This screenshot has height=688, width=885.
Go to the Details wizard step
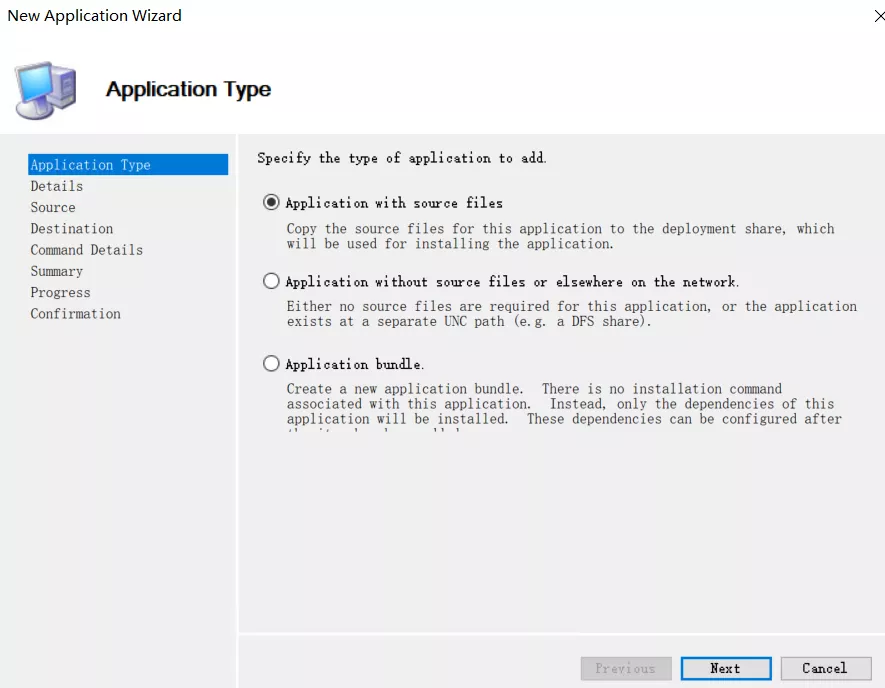57,186
